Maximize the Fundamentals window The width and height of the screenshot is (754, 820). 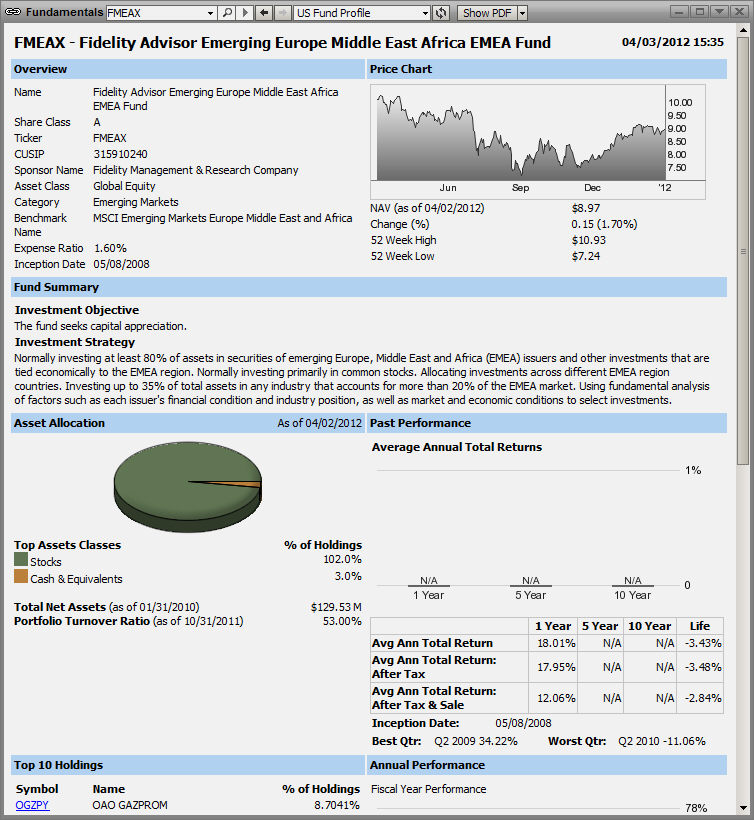coord(700,12)
